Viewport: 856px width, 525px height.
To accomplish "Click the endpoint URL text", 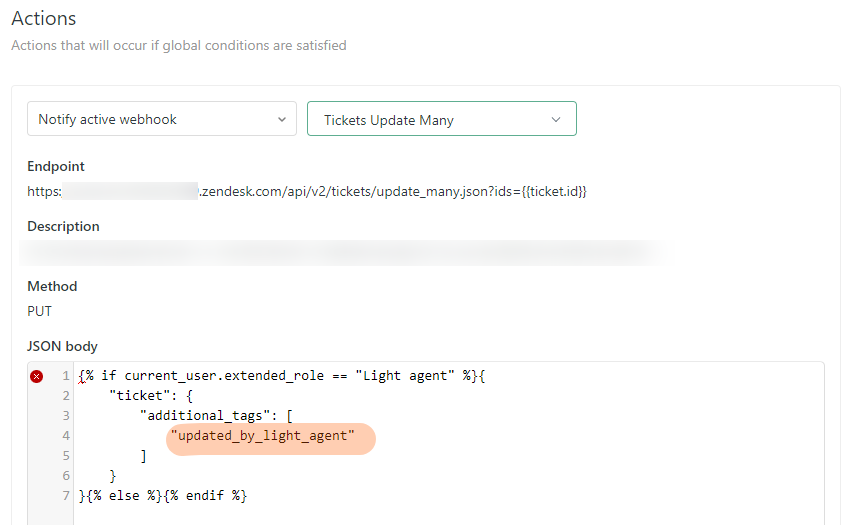I will pos(392,191).
